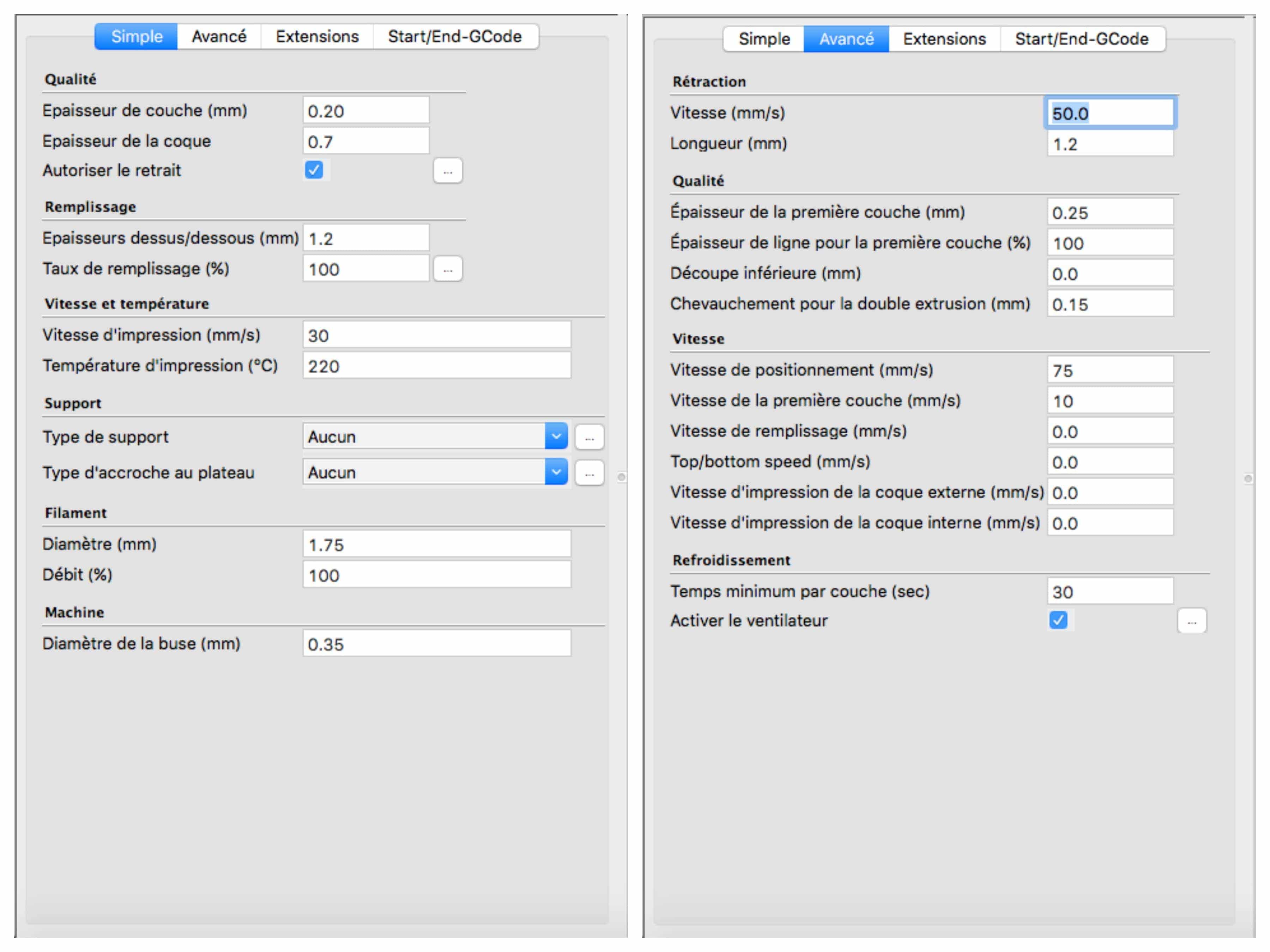
Task: Edit Température d'impression field
Action: tap(437, 366)
